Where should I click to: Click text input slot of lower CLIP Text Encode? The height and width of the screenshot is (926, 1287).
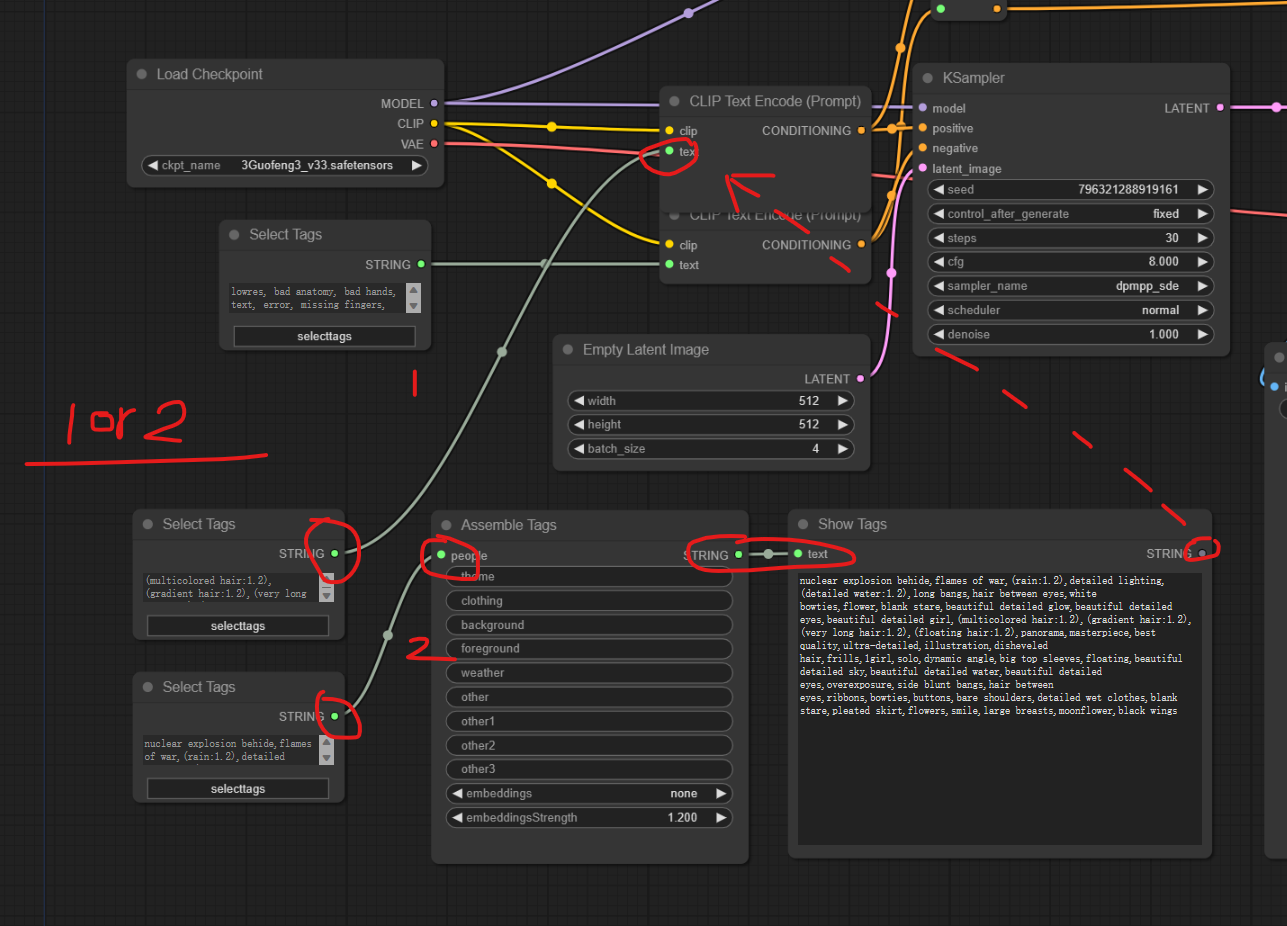coord(669,265)
